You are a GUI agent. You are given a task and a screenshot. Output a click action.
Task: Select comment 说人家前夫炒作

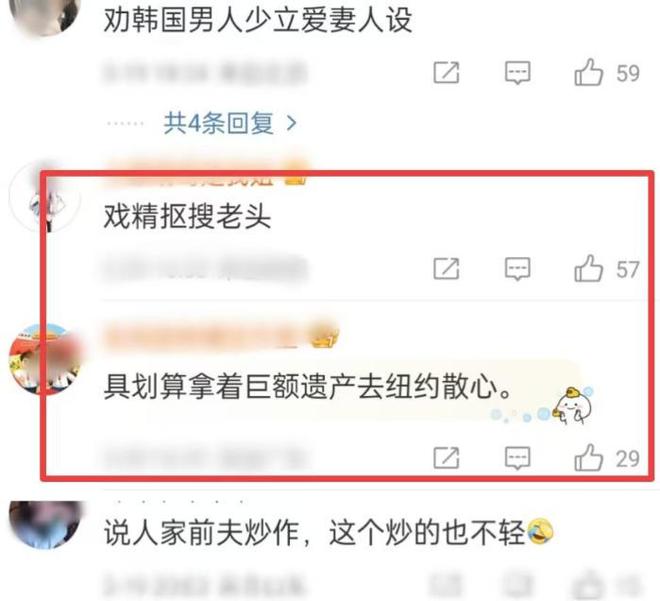(x=329, y=532)
